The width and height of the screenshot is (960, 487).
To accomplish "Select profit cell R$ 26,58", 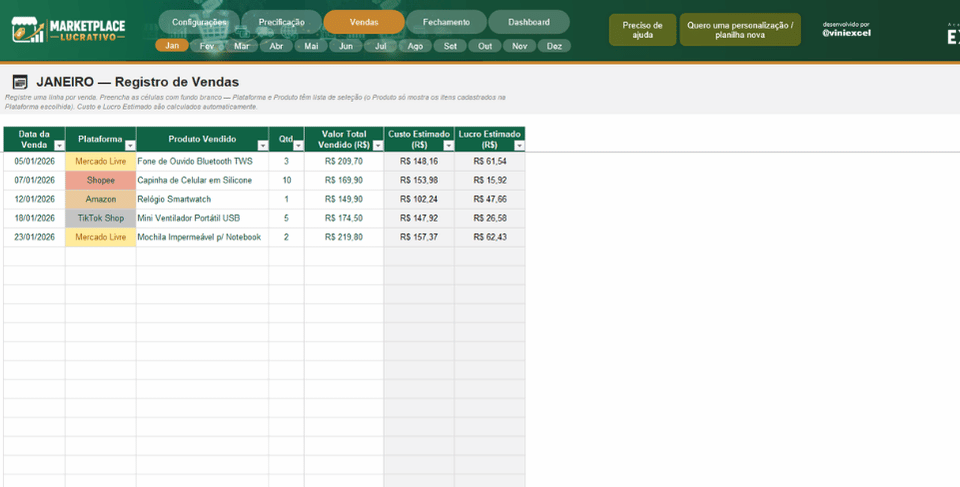I will (x=490, y=219).
